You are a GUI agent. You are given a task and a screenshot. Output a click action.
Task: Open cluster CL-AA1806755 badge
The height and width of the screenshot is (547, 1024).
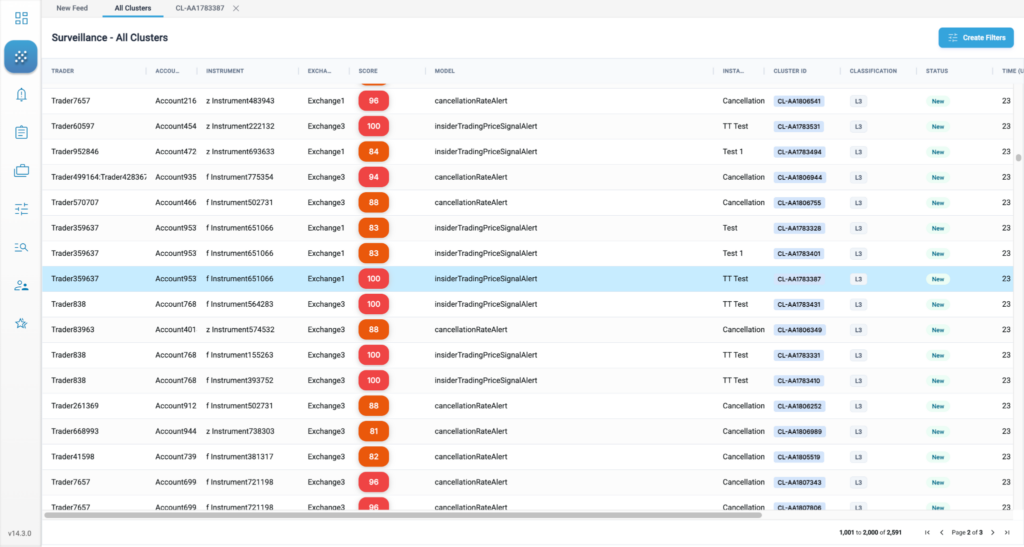(x=799, y=203)
